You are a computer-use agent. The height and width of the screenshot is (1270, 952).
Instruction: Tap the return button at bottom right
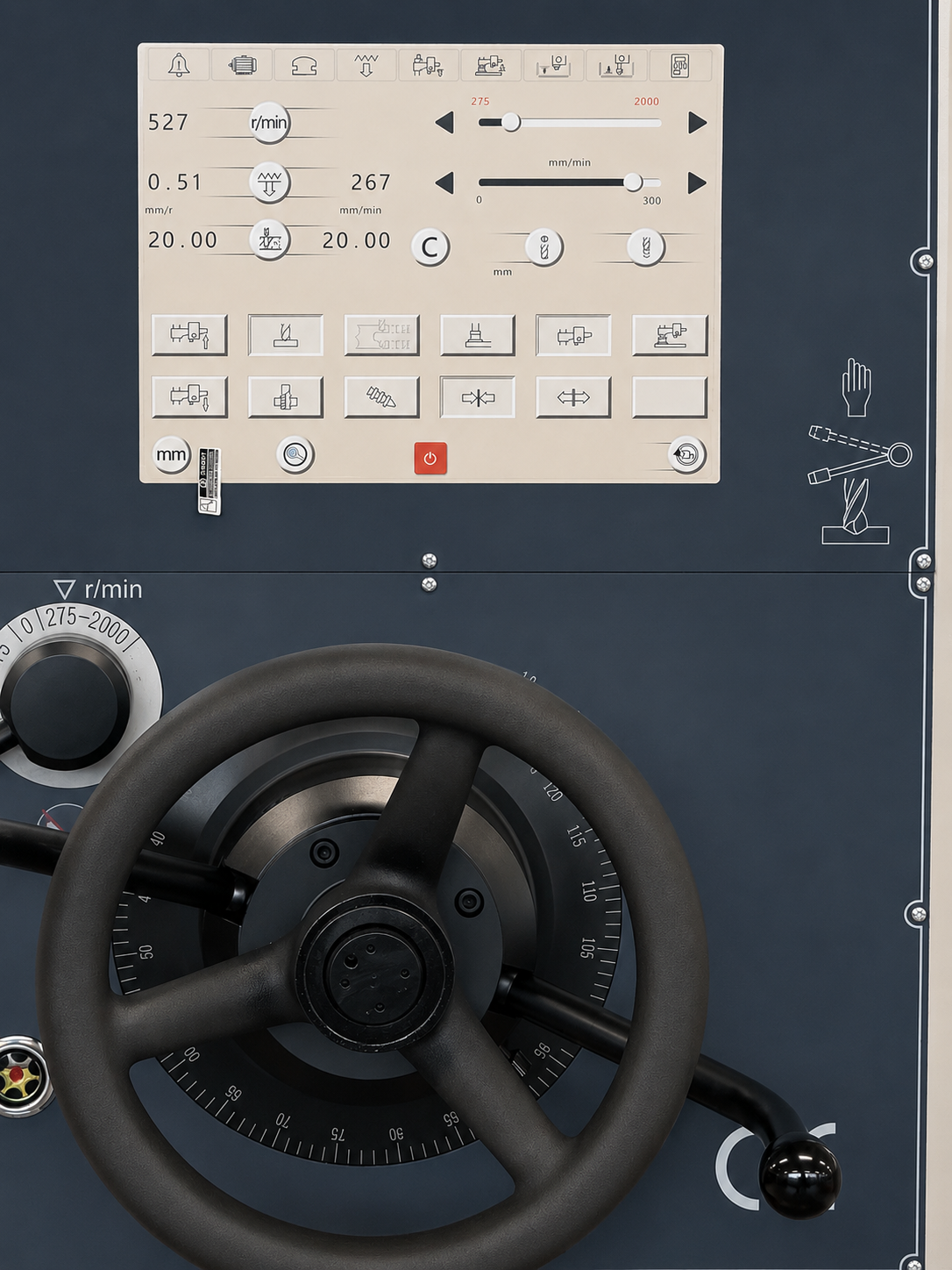[x=686, y=455]
